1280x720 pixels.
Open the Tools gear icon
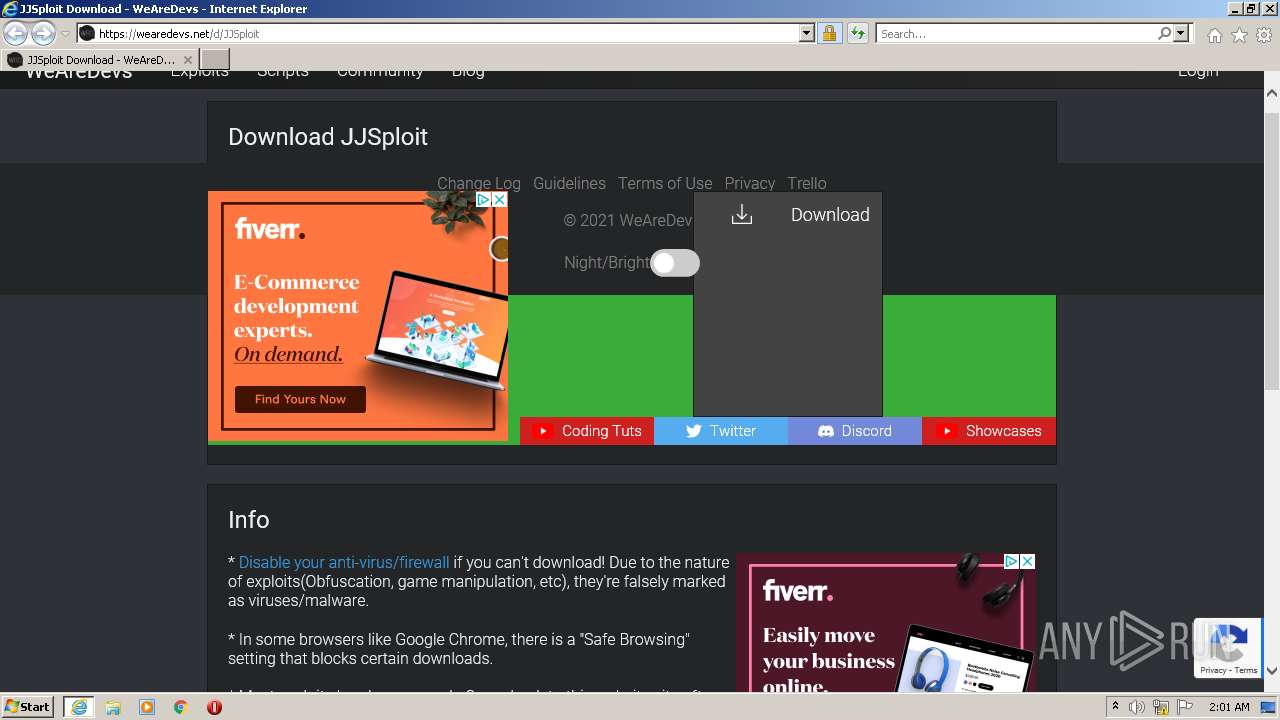tap(1264, 35)
